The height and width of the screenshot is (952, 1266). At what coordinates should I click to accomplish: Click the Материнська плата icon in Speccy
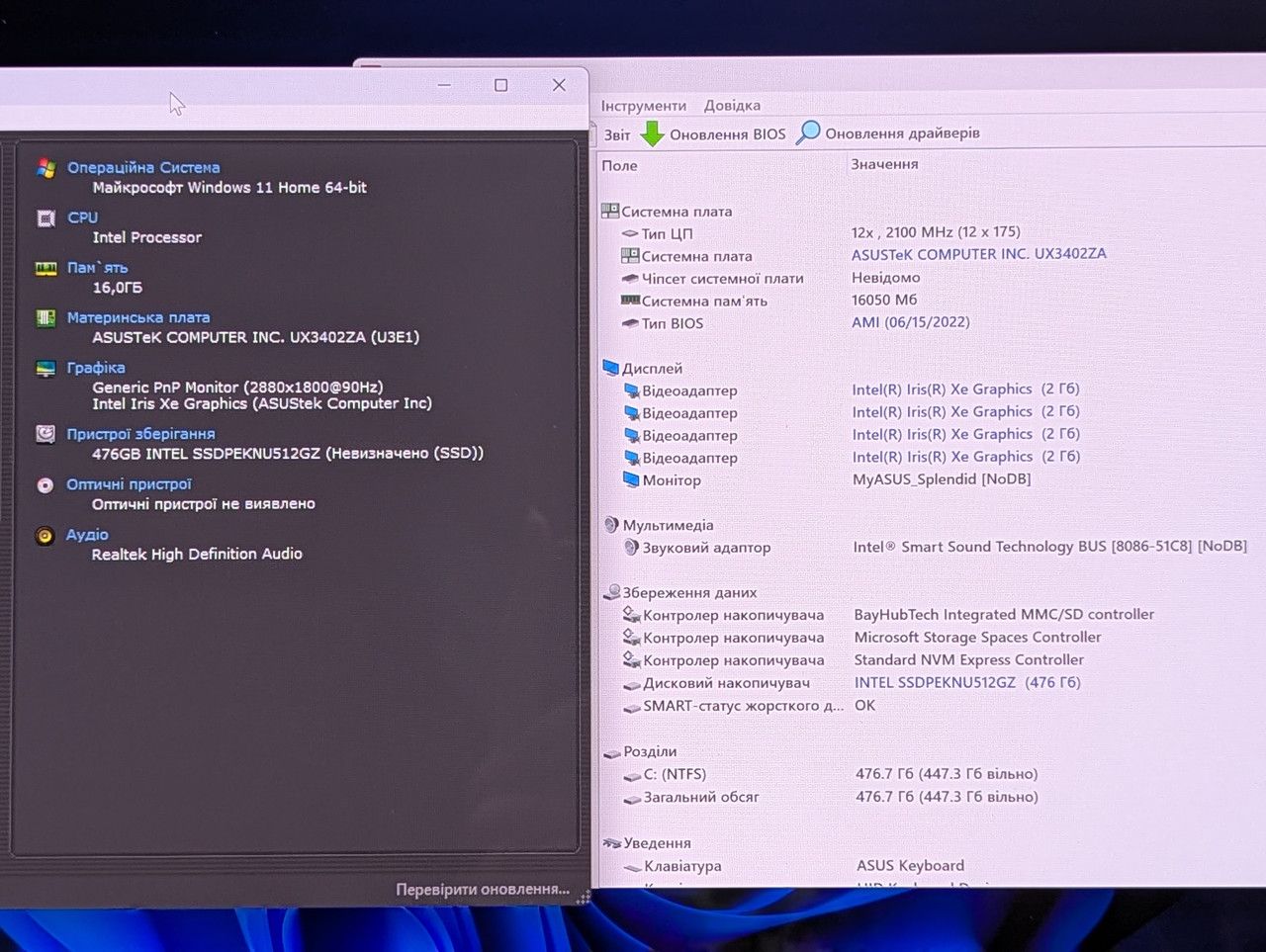coord(45,318)
